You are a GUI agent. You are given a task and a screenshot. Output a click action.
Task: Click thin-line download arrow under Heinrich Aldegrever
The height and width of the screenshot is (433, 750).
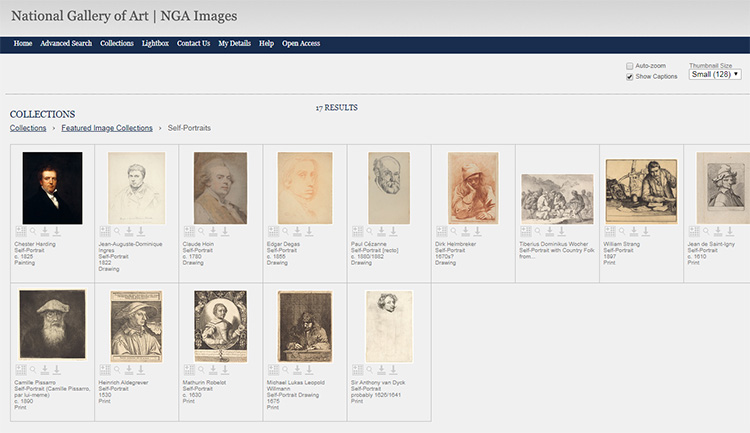point(141,370)
